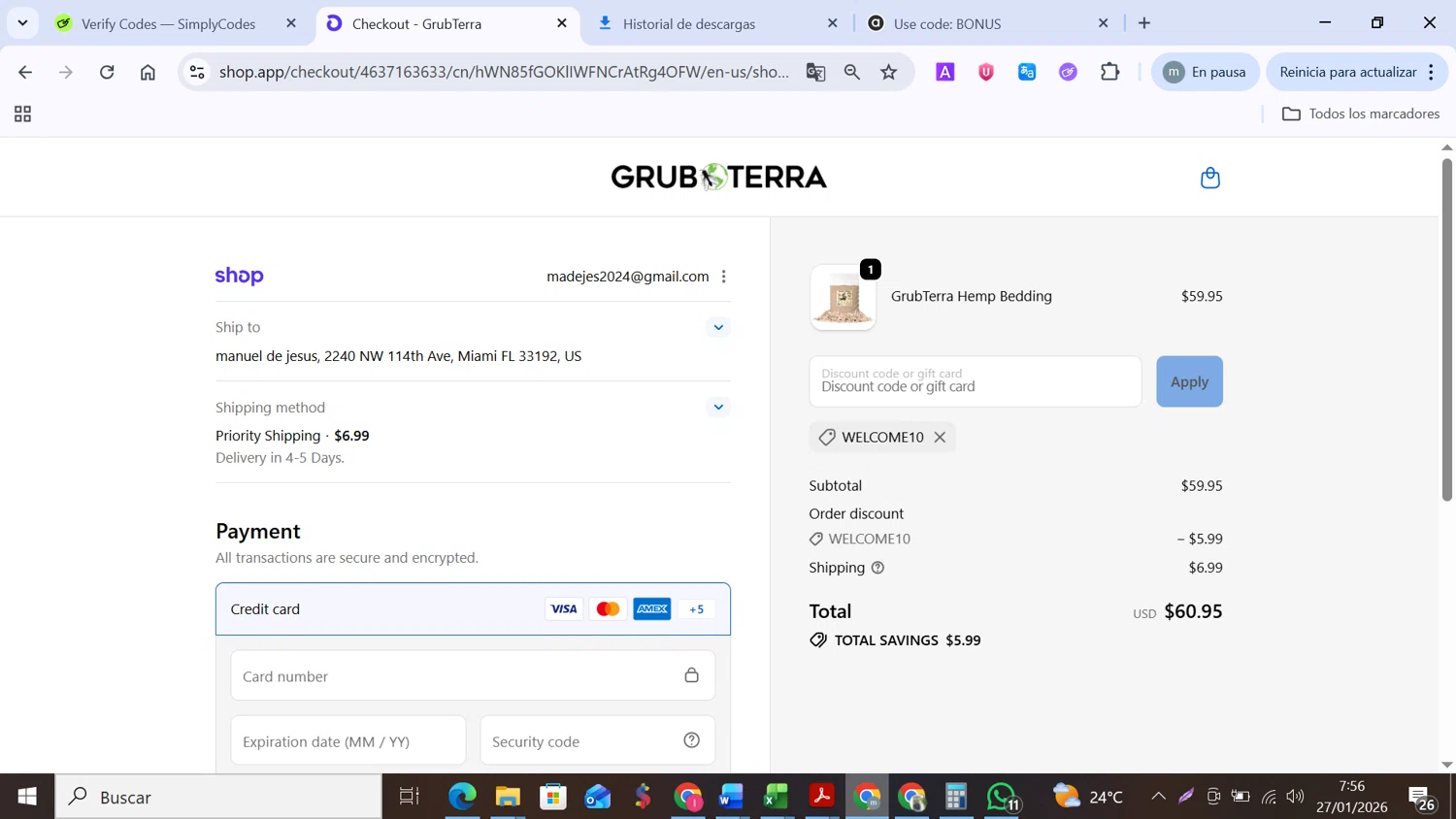Open volume control in system tray
Viewport: 1456px width, 819px height.
tap(1295, 797)
